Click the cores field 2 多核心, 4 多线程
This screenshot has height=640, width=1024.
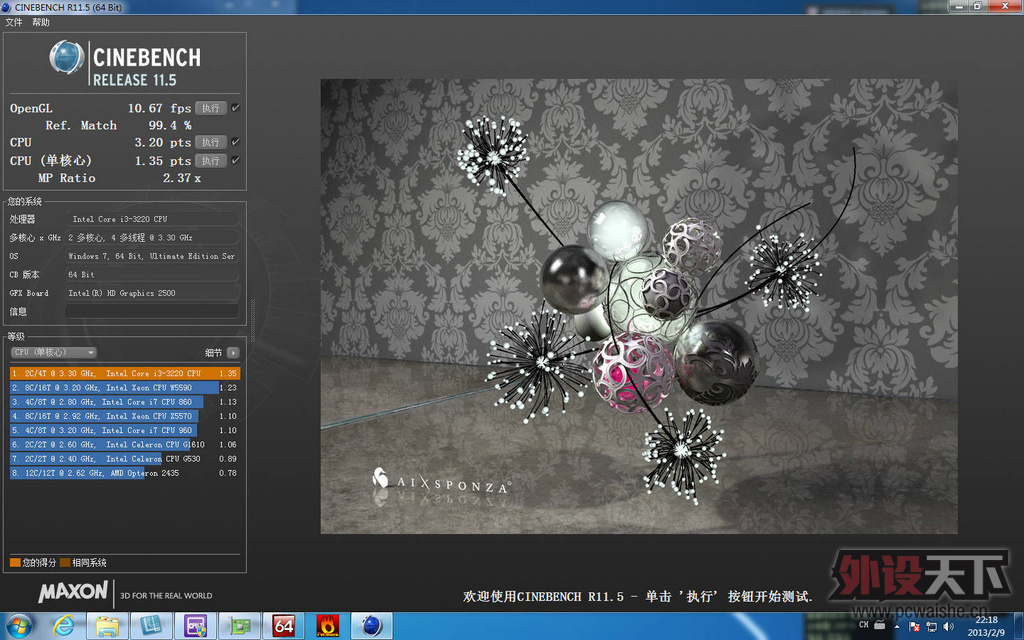152,238
